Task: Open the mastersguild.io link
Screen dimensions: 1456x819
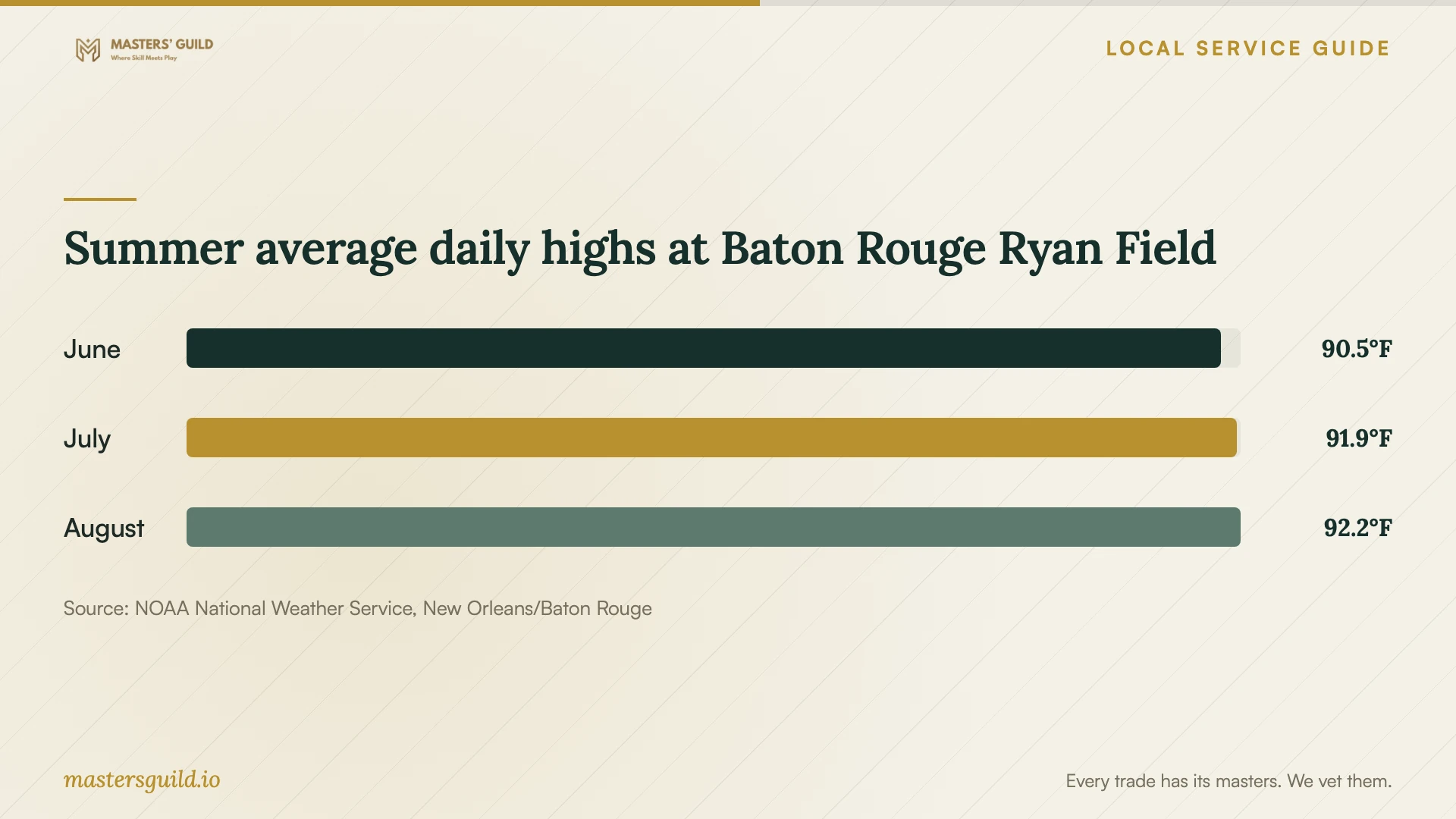Action: coord(142,780)
